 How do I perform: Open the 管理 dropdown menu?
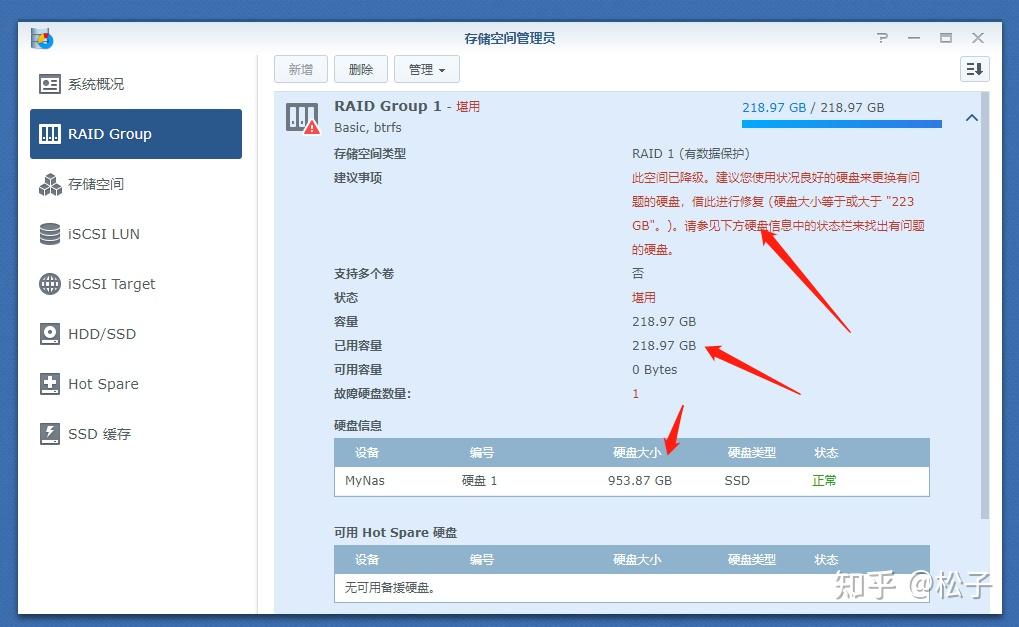pyautogui.click(x=427, y=69)
